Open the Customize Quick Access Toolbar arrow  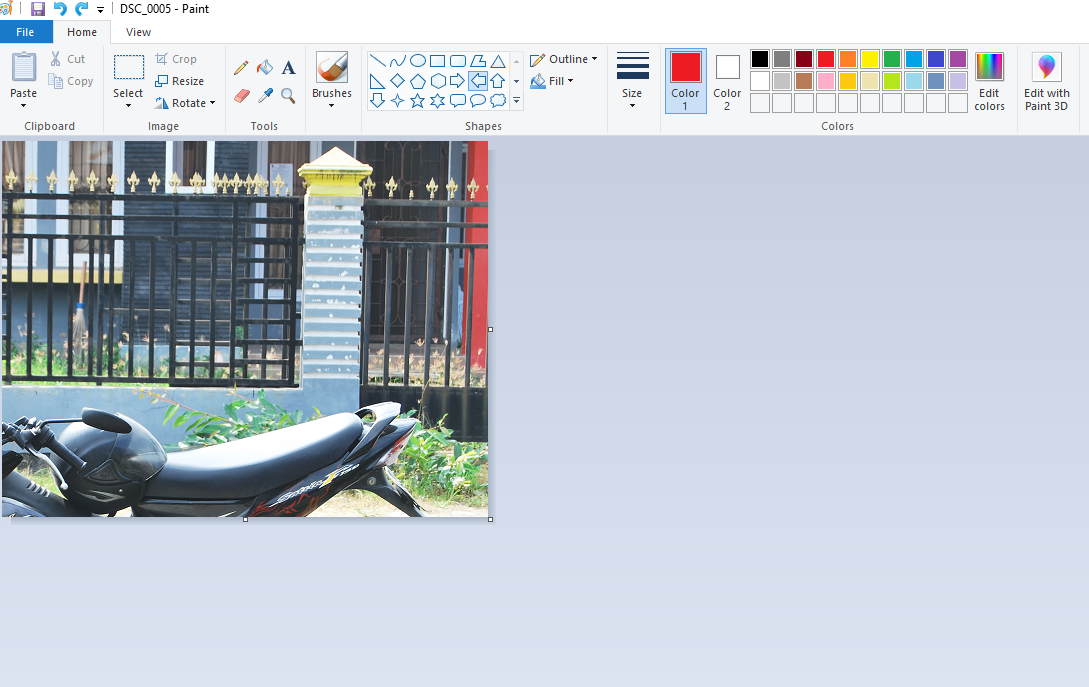[100, 10]
